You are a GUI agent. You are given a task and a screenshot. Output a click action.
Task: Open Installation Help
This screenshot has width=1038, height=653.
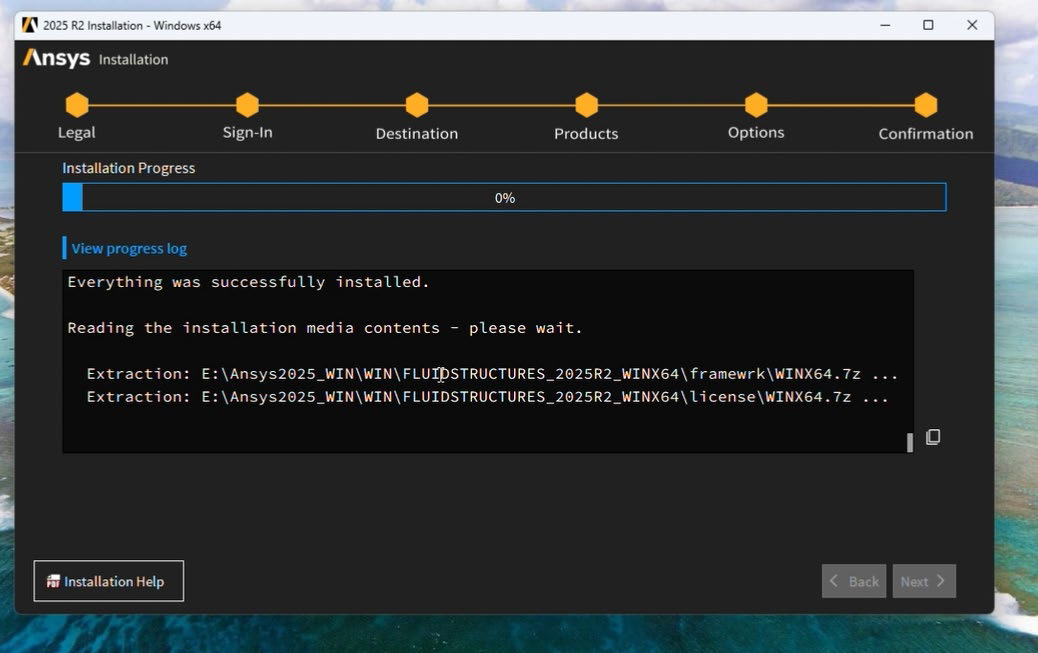pyautogui.click(x=108, y=581)
